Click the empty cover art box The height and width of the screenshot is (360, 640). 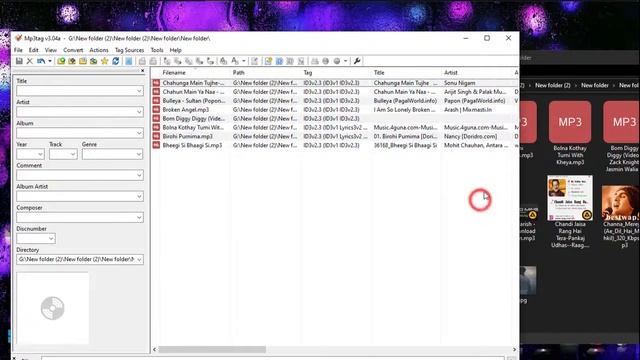tap(53, 308)
